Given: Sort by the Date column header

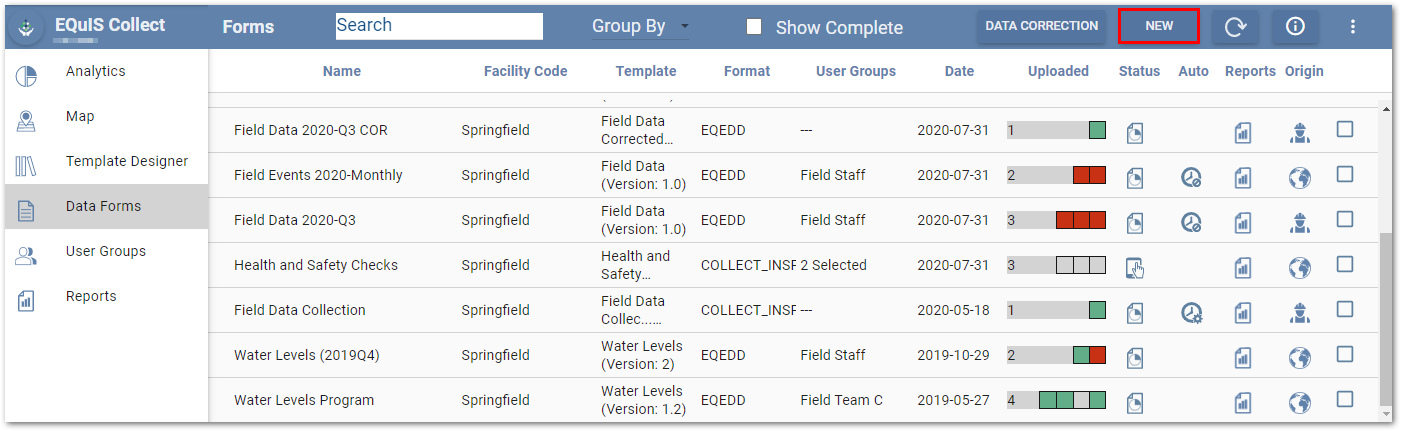Looking at the screenshot, I should 959,71.
